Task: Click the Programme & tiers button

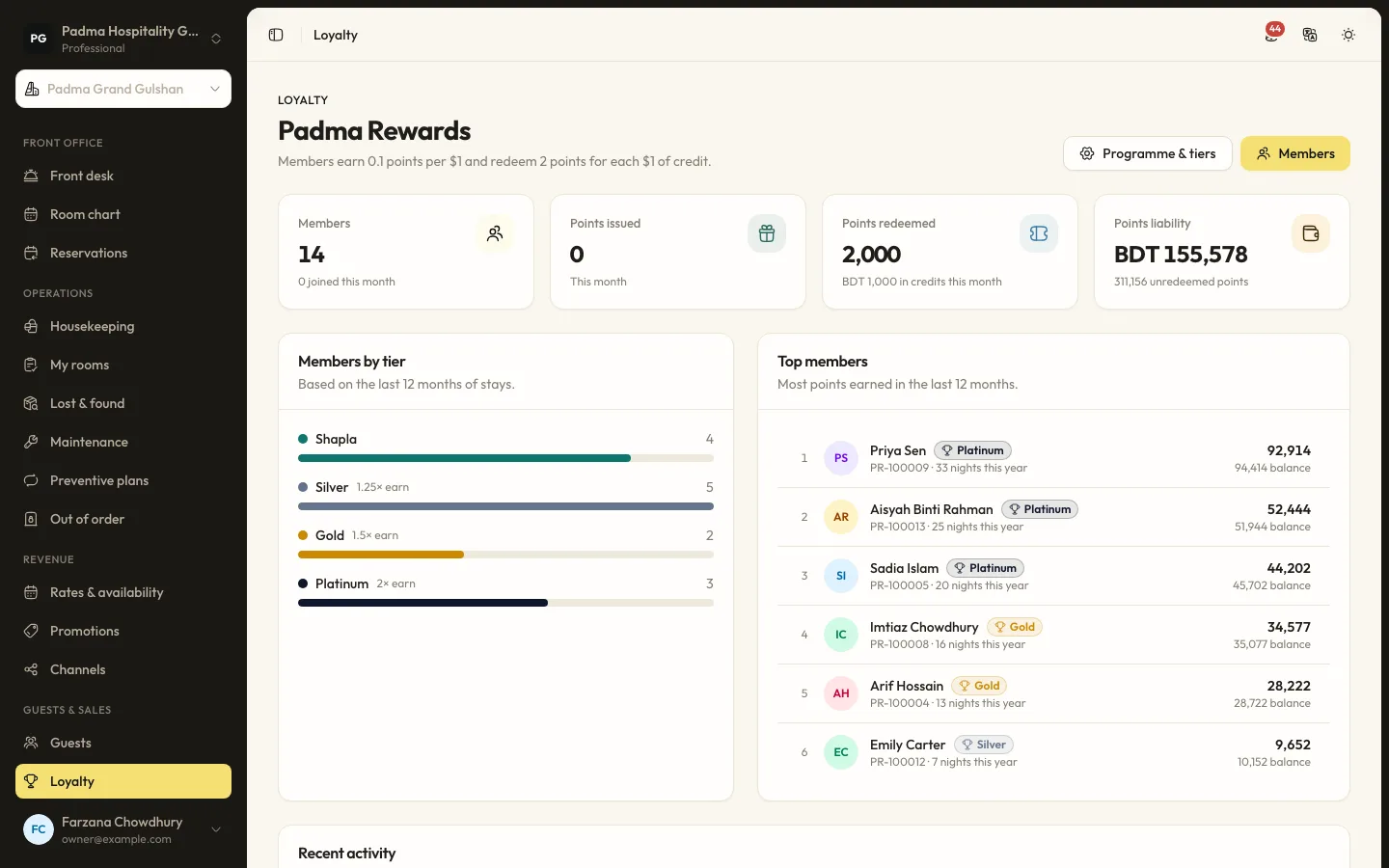Action: 1148,153
